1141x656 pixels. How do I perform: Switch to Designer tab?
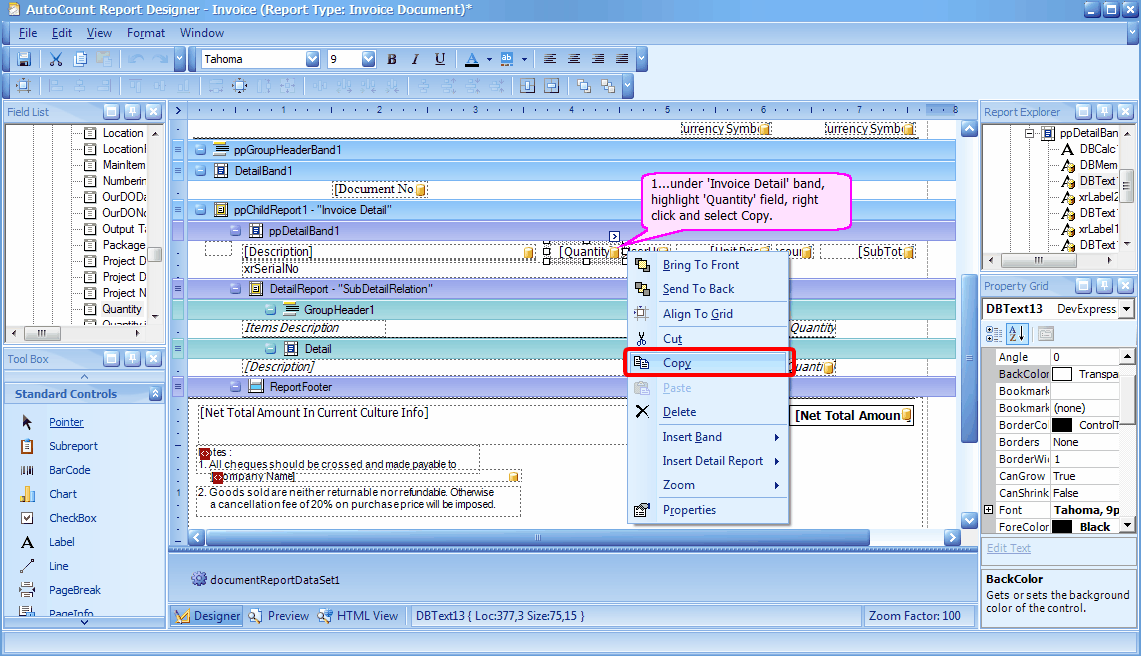(x=207, y=616)
